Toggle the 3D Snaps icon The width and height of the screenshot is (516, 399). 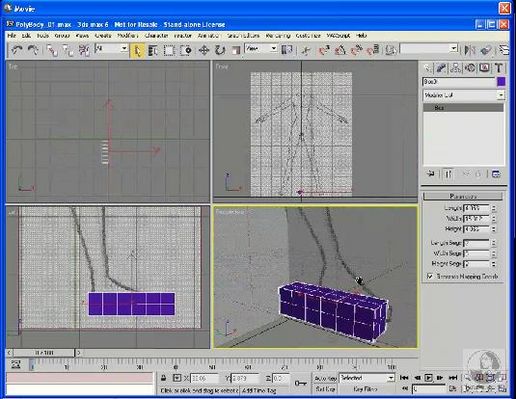tap(324, 50)
